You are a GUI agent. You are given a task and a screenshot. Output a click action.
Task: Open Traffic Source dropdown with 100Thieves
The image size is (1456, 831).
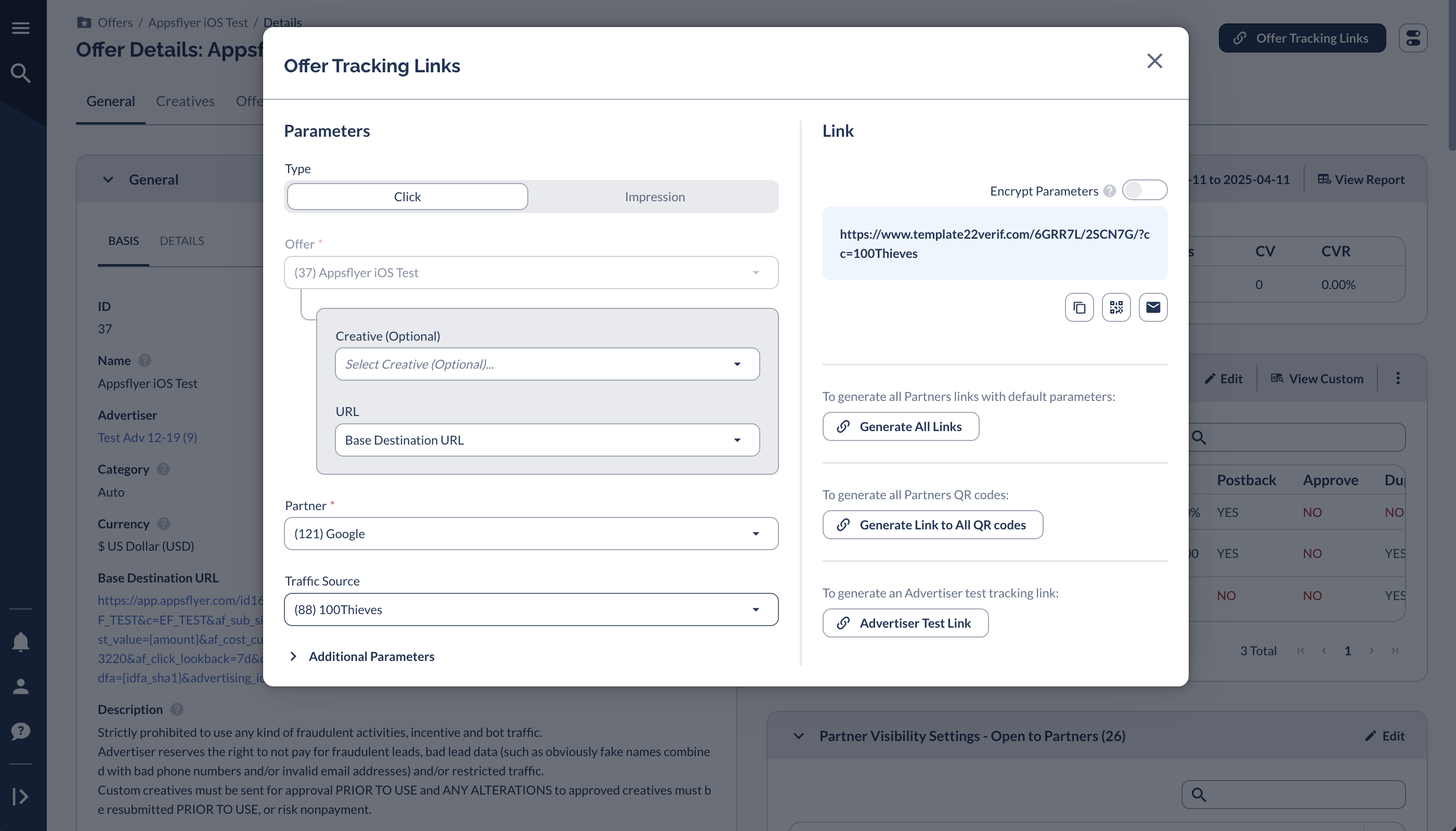coord(531,609)
